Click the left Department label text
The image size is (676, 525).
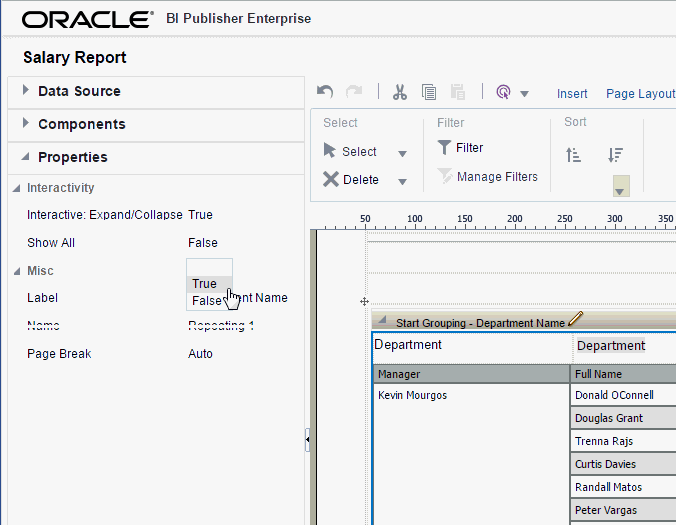click(x=408, y=344)
